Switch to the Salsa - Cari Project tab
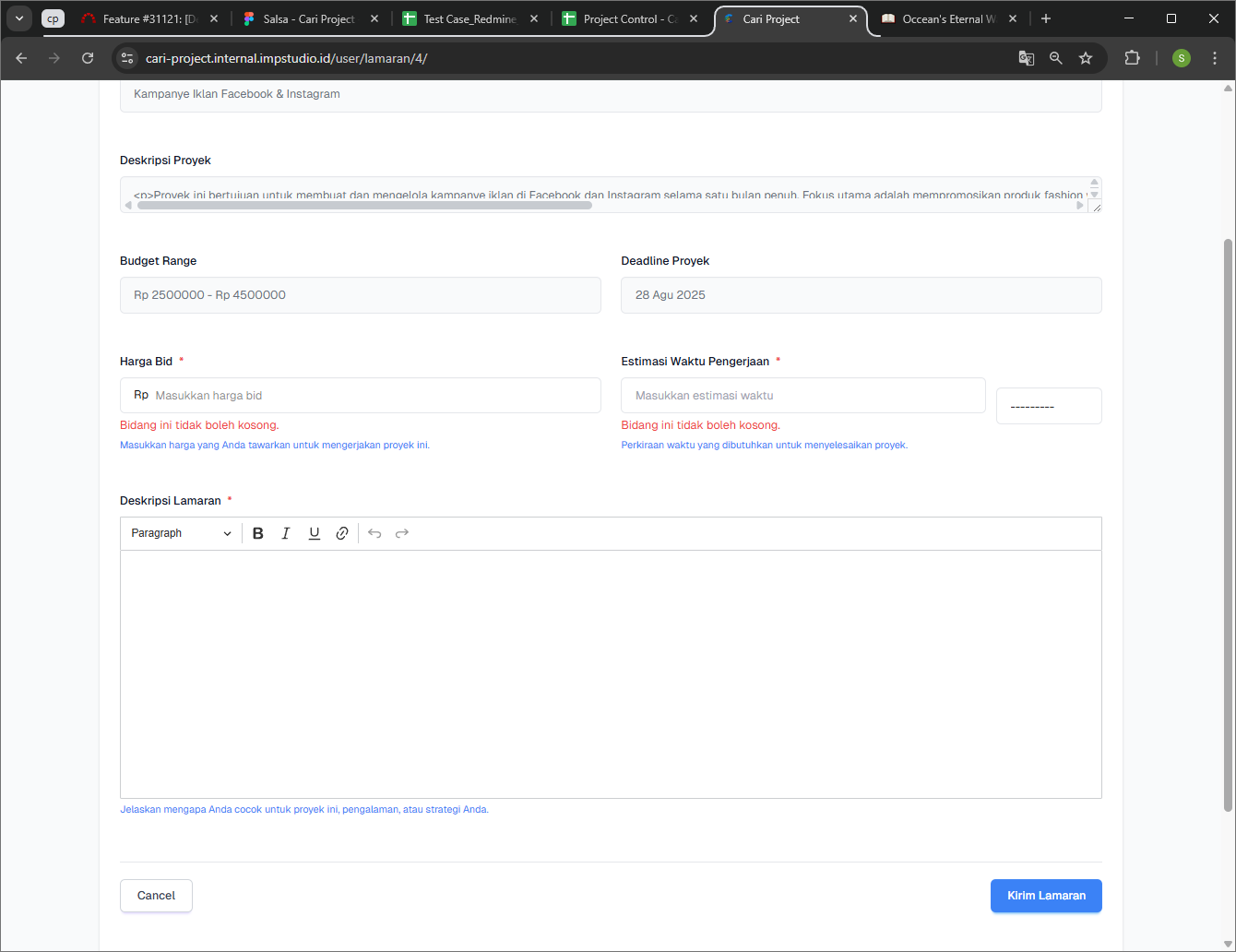 (x=309, y=18)
